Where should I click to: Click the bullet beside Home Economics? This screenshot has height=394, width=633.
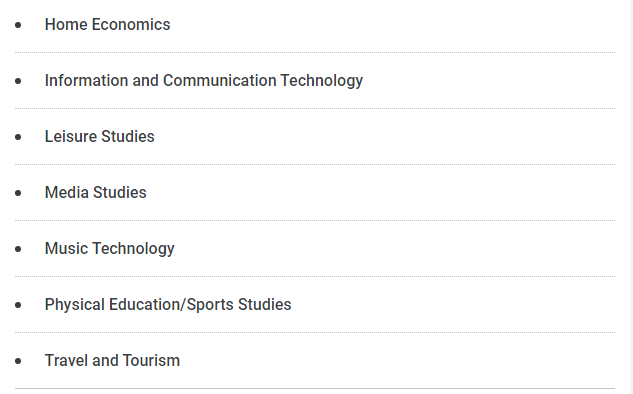(18, 25)
